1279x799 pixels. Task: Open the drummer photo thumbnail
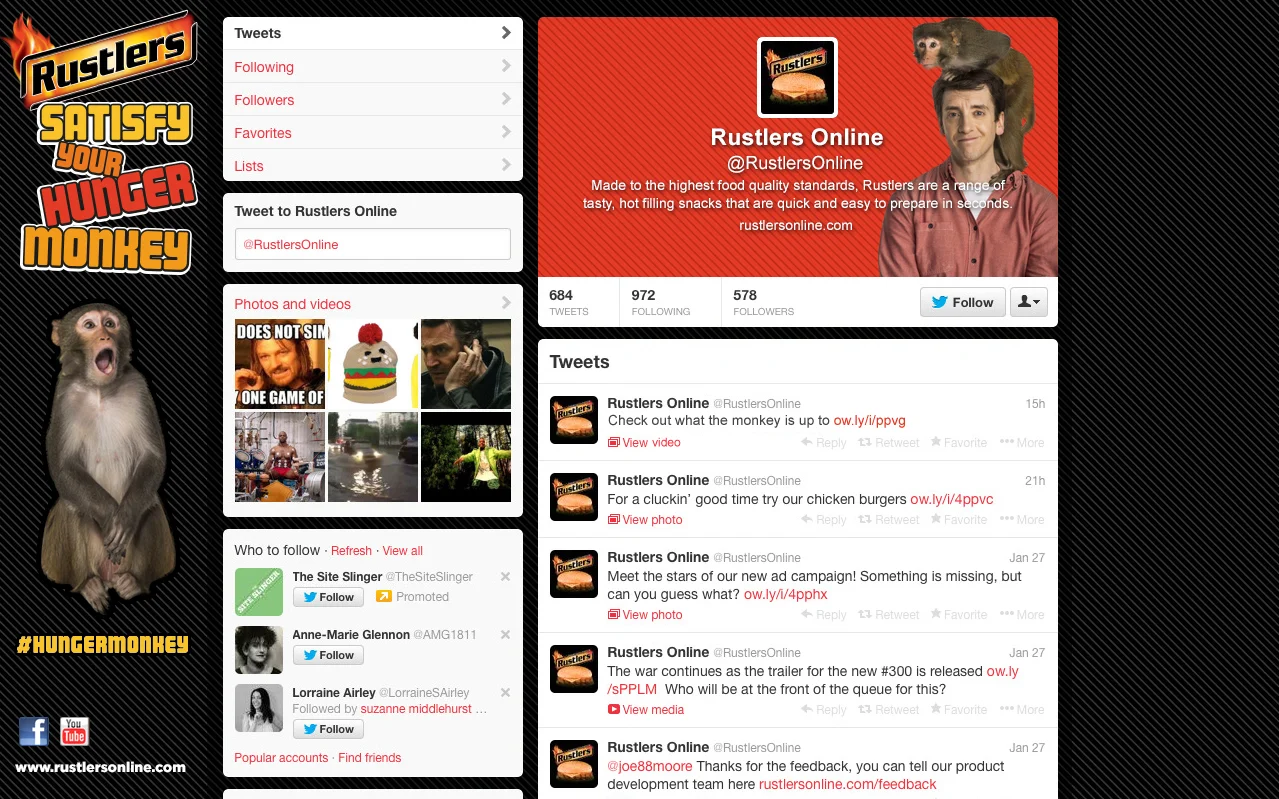point(280,457)
